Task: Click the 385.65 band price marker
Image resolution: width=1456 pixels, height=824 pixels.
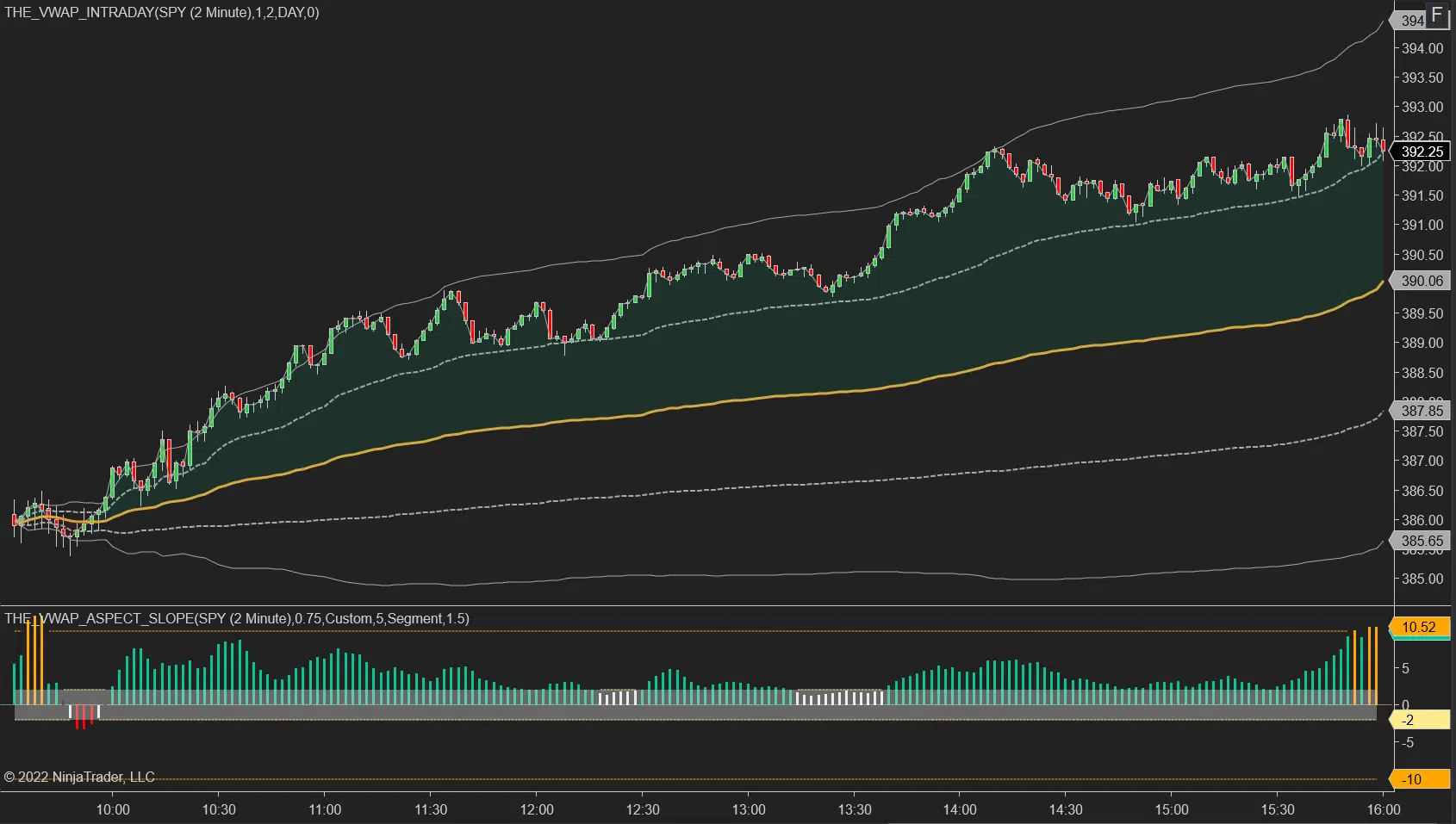Action: point(1422,541)
